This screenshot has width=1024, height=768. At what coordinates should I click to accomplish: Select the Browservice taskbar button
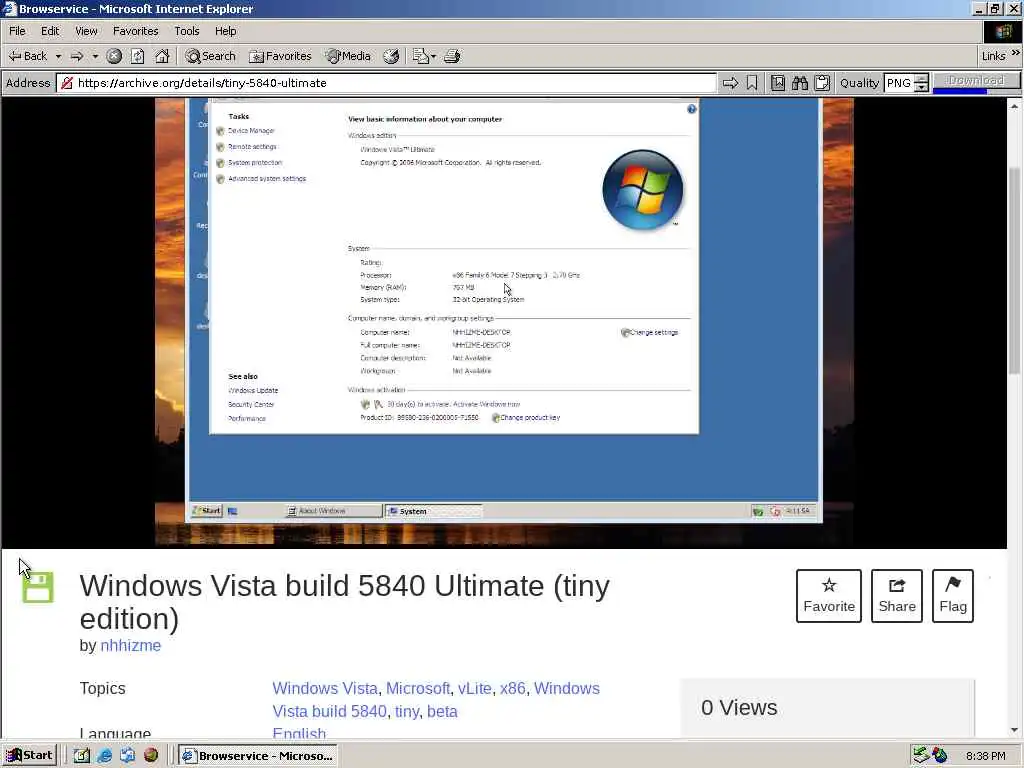tap(258, 756)
